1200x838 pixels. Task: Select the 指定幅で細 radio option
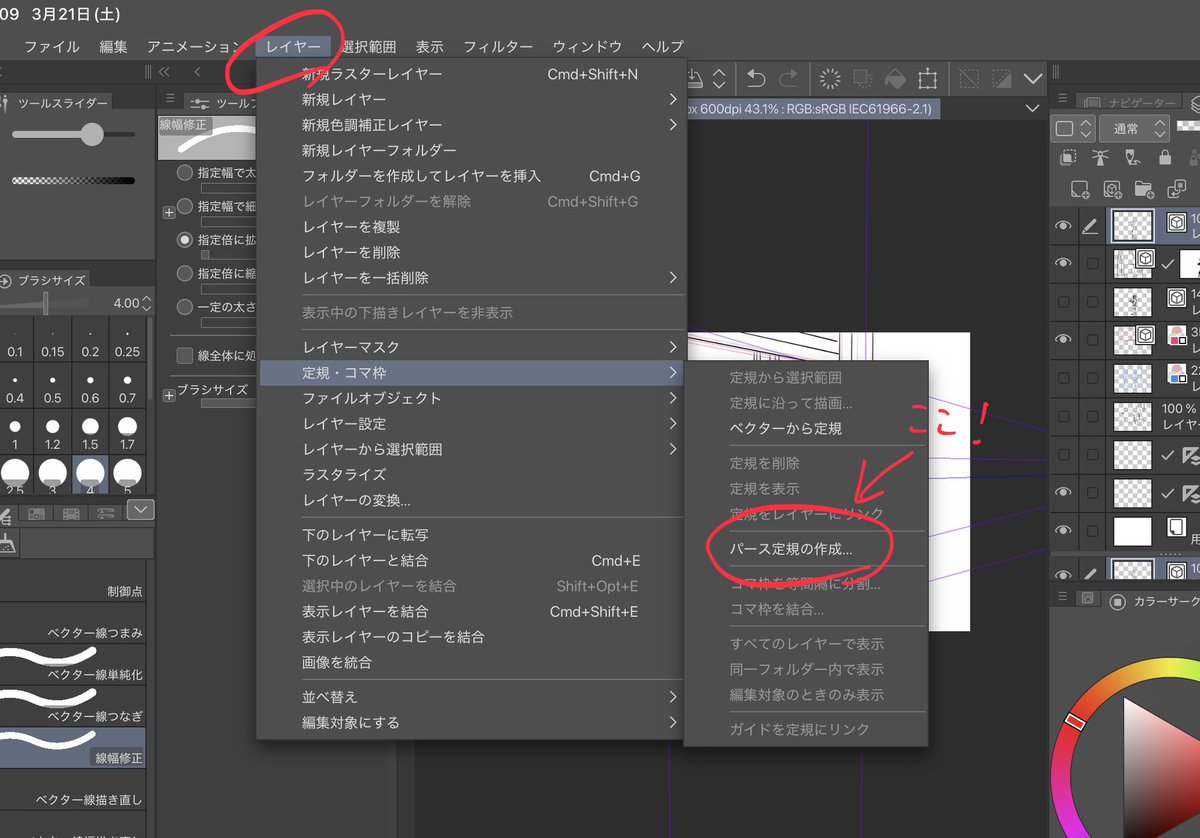pos(185,206)
